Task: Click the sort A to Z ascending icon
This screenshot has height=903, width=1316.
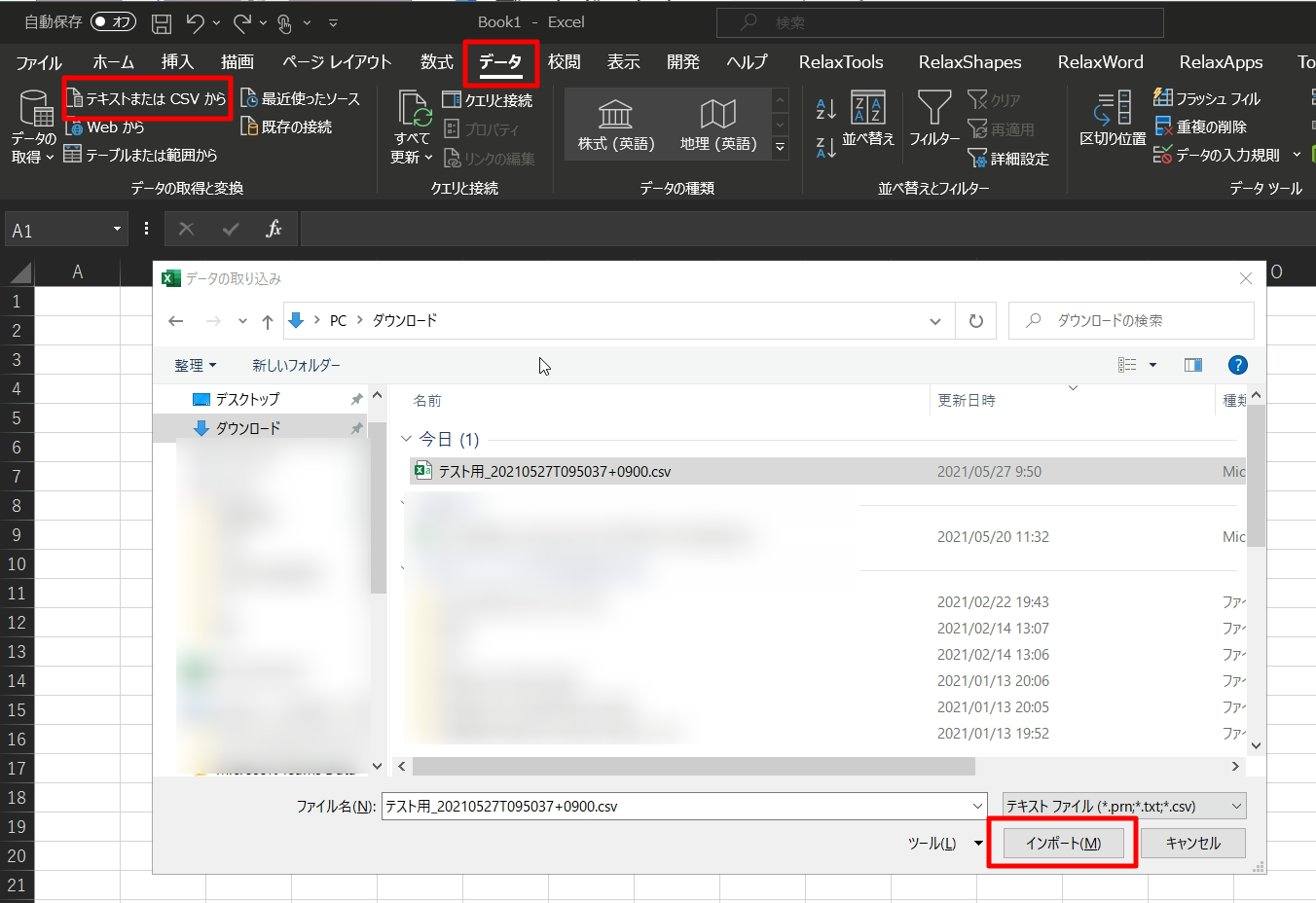Action: tap(825, 108)
